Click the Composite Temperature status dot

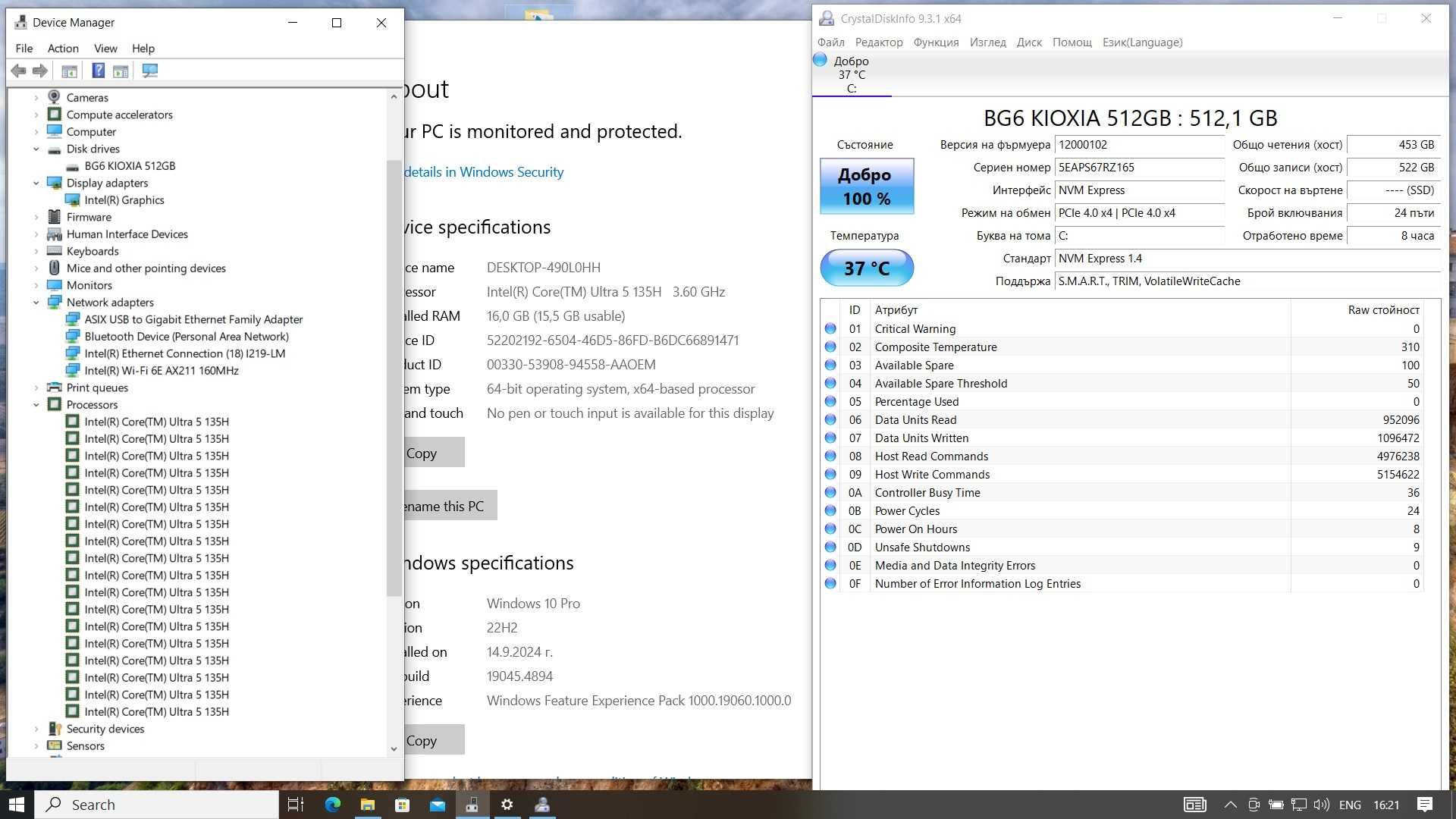pos(830,347)
